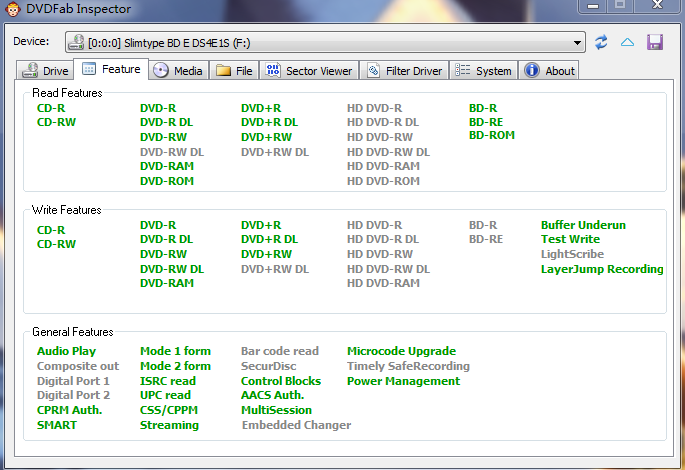This screenshot has height=470, width=685.
Task: Click the refresh arrows icon
Action: (601, 42)
